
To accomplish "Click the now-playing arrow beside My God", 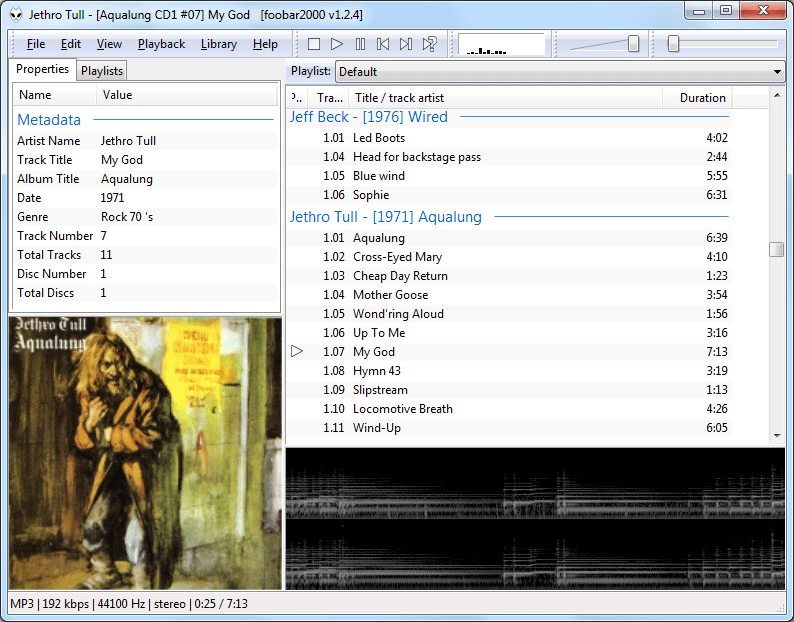I will [x=297, y=351].
